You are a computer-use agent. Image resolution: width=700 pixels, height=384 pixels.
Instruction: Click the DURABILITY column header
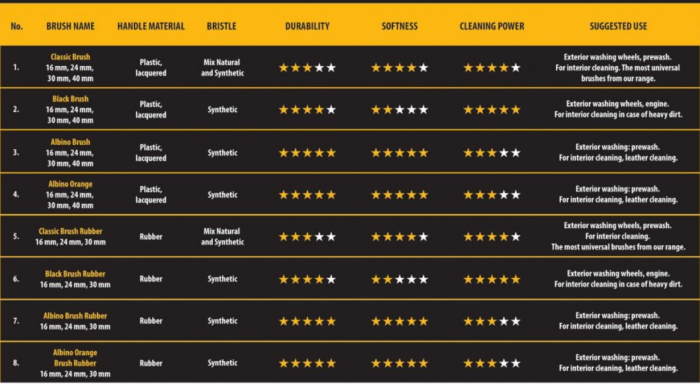(x=307, y=26)
